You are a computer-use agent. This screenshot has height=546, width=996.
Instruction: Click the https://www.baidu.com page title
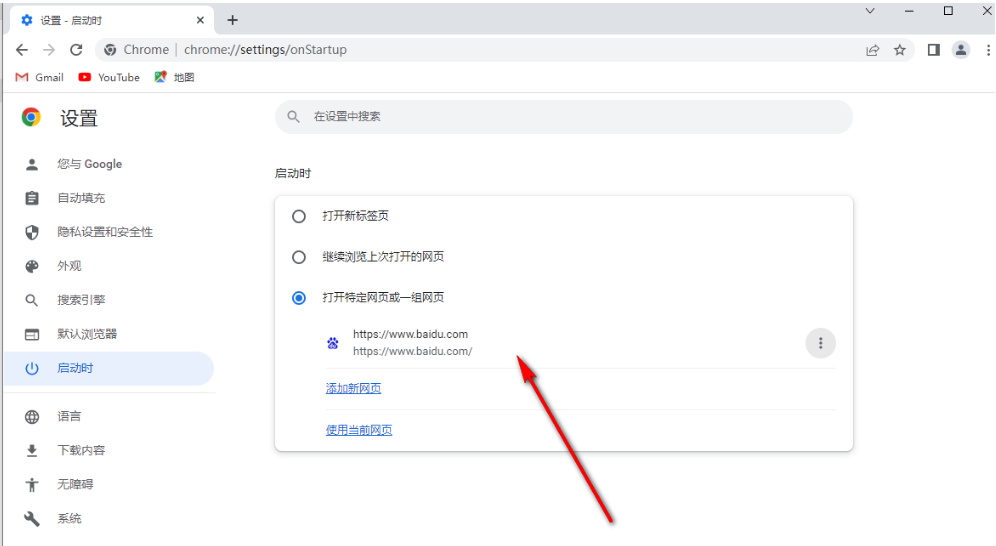pyautogui.click(x=410, y=334)
